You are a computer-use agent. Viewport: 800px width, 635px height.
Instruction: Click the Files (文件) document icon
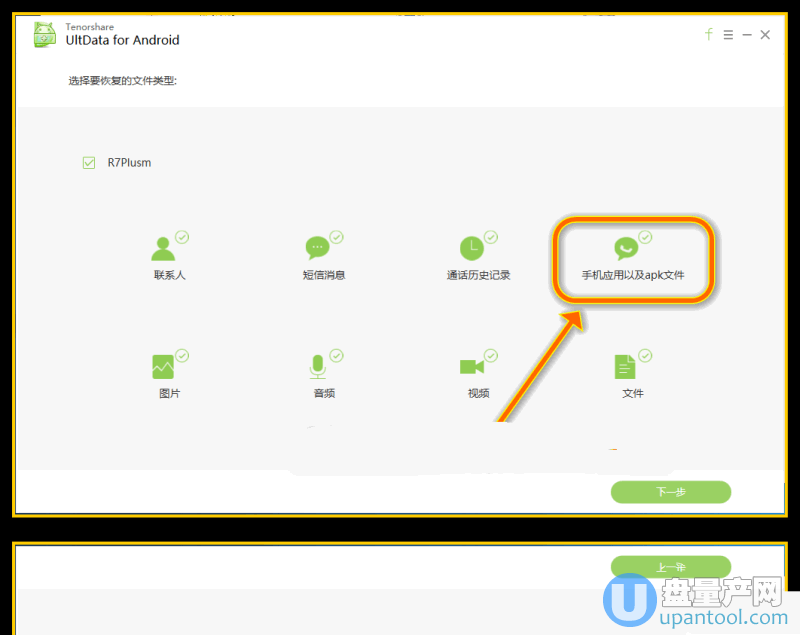coord(625,367)
